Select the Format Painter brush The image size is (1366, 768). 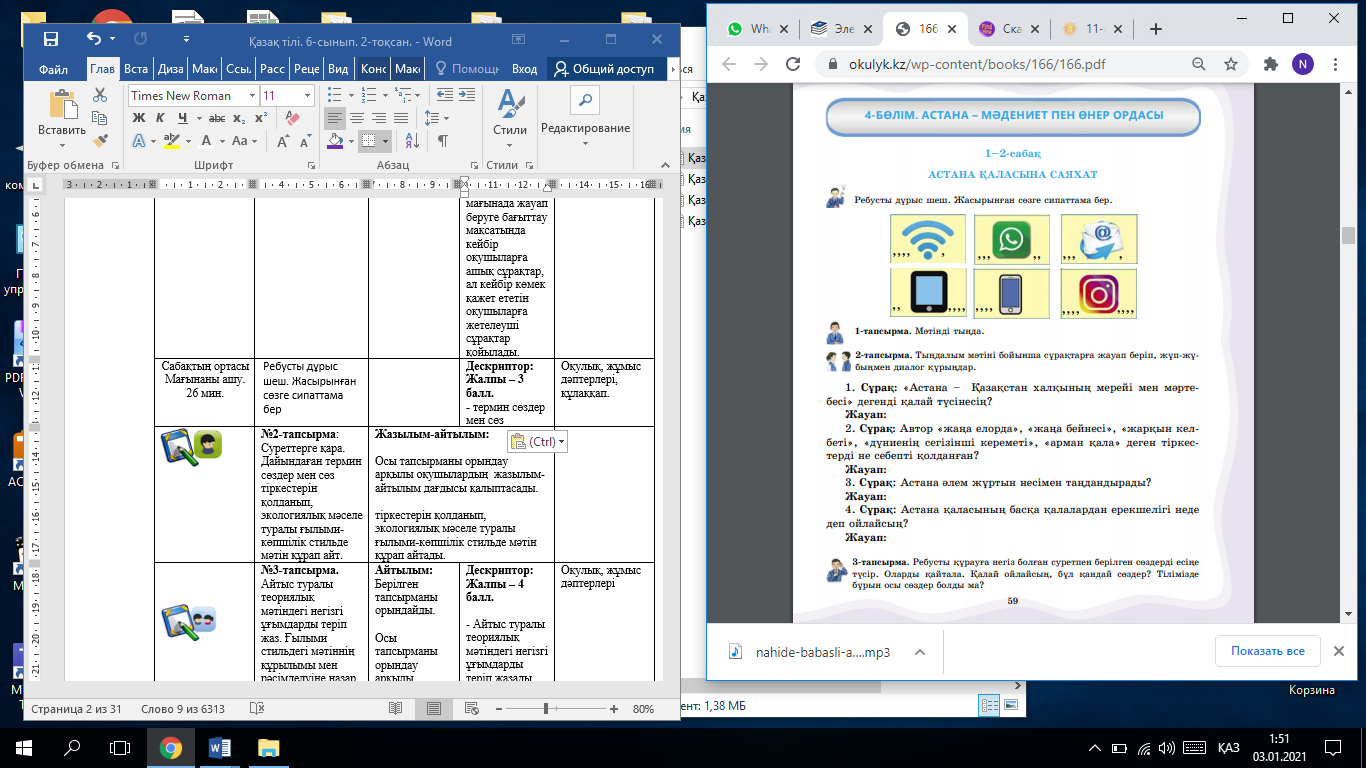[x=100, y=140]
